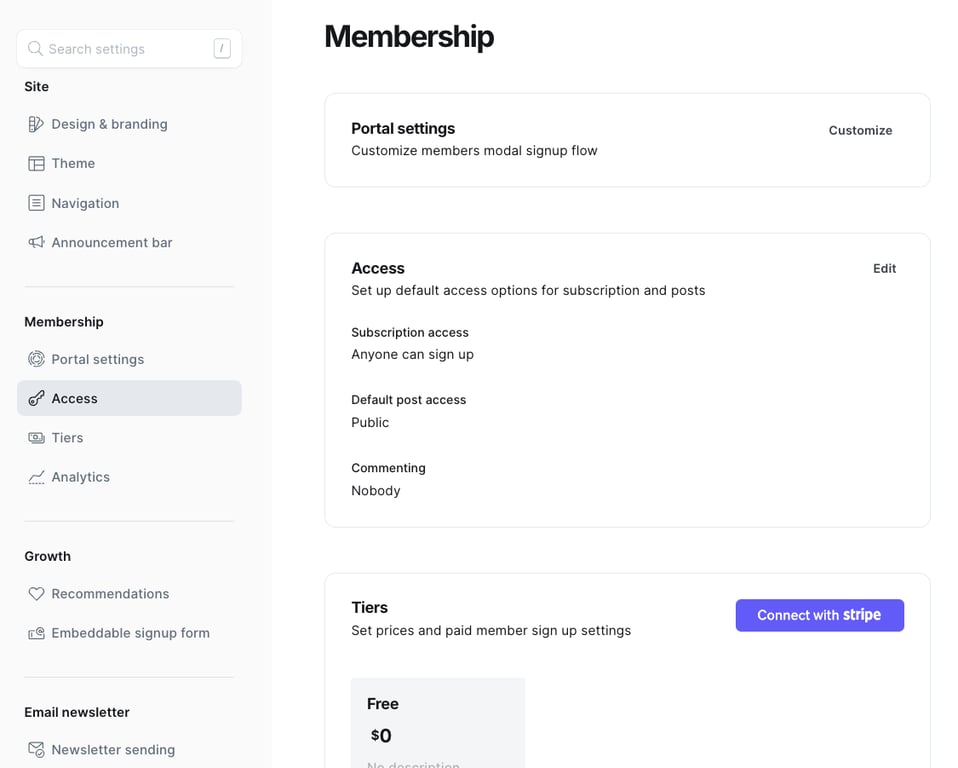
Task: Click the Tiers money icon
Action: click(x=36, y=438)
